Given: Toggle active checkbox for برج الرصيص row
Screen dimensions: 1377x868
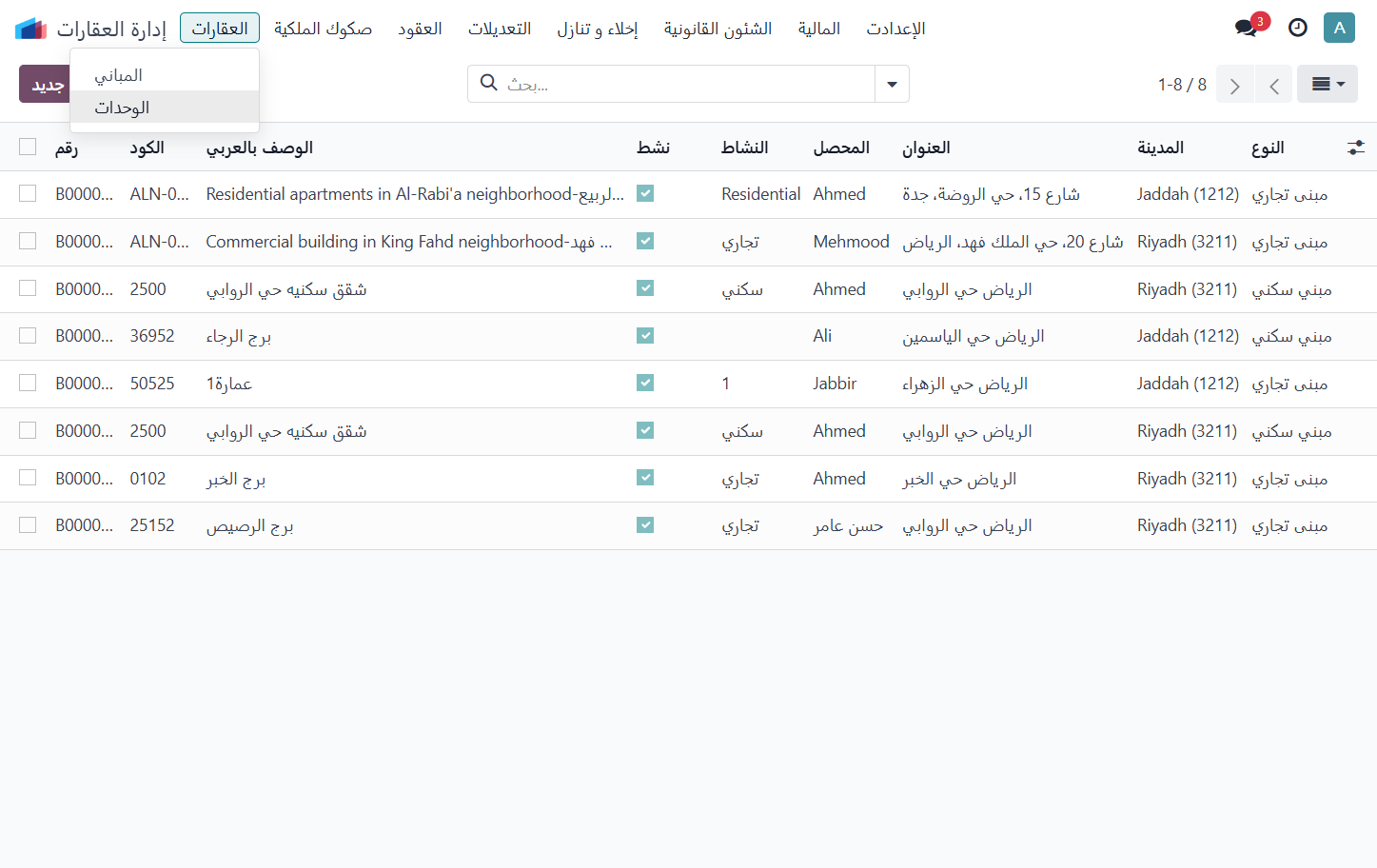Looking at the screenshot, I should 645,525.
